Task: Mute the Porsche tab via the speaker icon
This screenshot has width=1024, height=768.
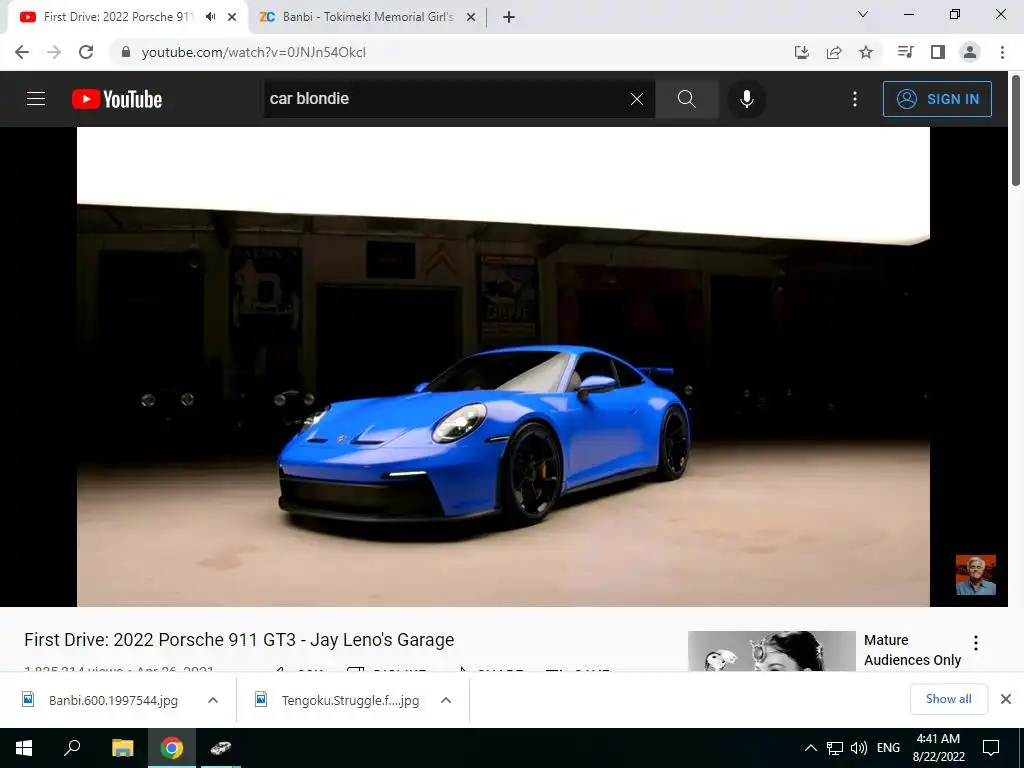Action: (x=210, y=17)
